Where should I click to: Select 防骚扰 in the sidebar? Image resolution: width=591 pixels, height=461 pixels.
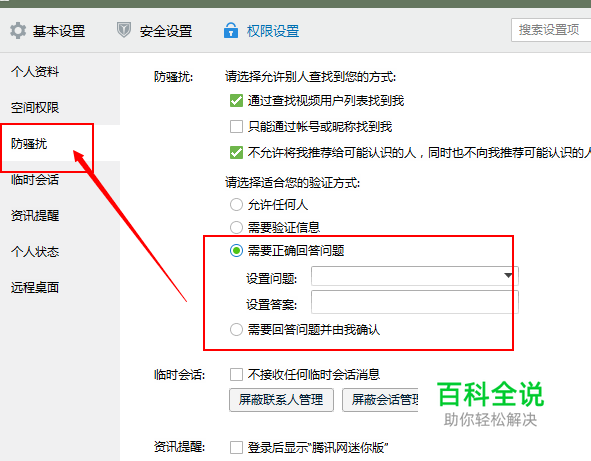(x=29, y=144)
